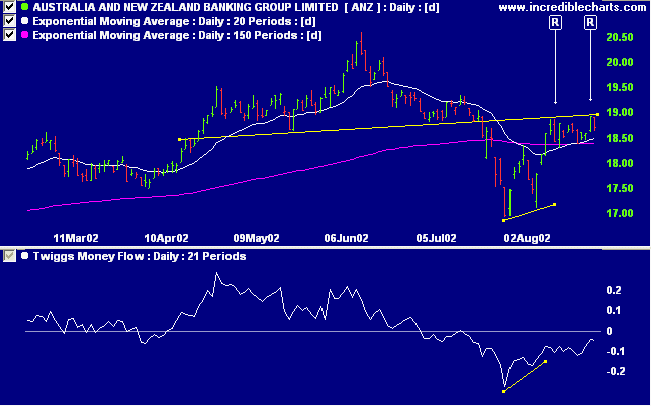Open the www.incrediblecharts.com link

572,7
